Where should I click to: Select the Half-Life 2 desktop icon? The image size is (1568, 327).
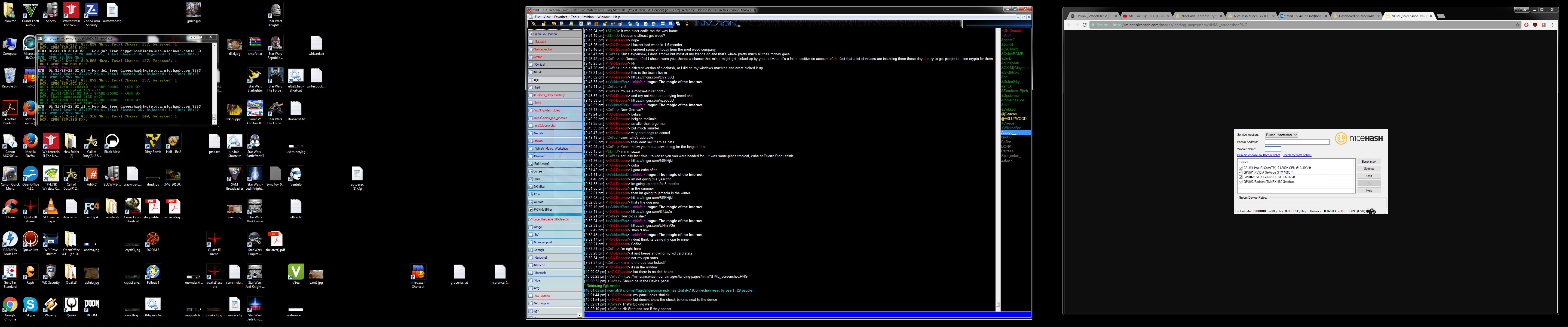[x=173, y=144]
